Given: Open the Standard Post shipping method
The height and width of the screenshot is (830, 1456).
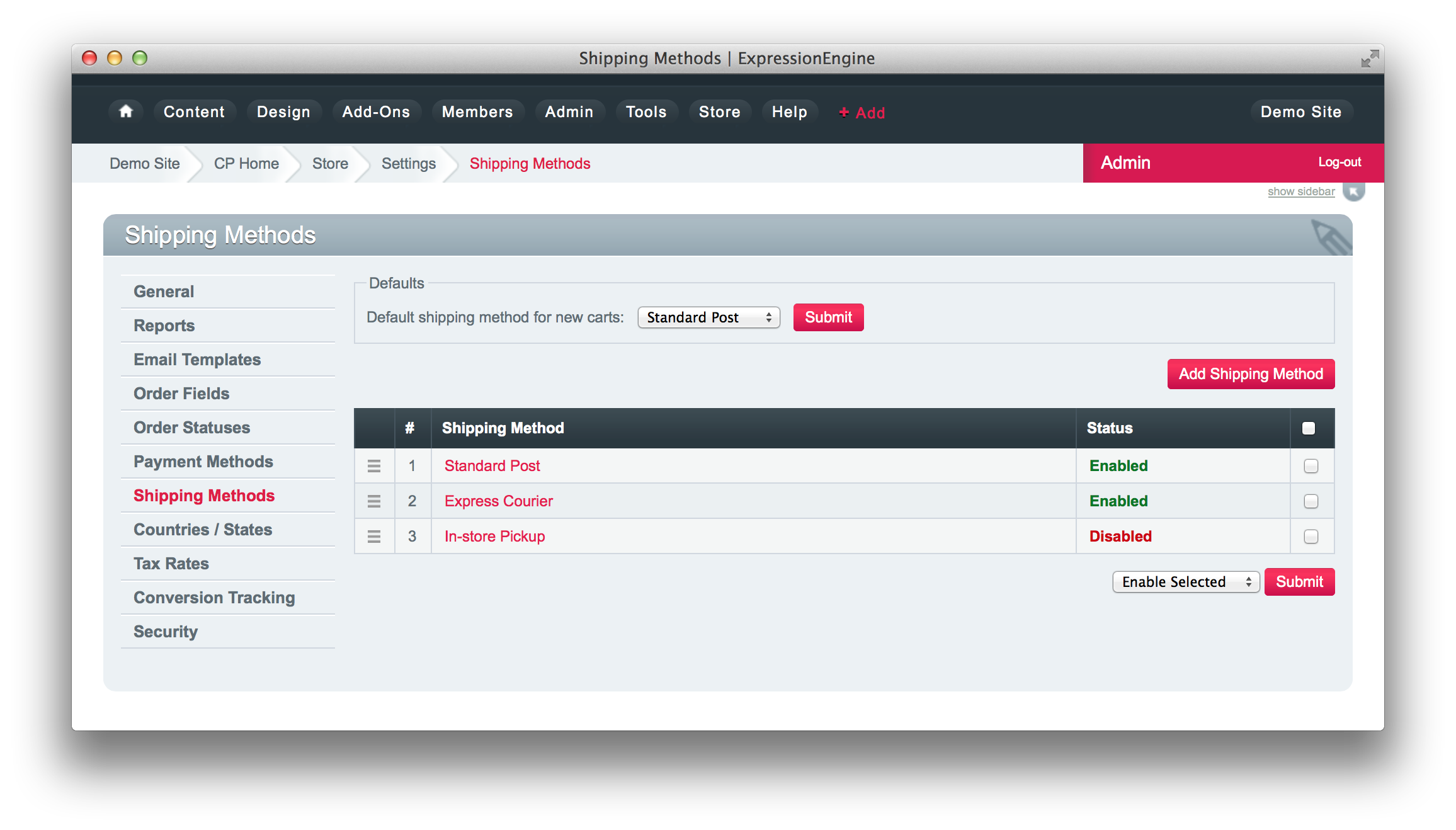Looking at the screenshot, I should [492, 466].
